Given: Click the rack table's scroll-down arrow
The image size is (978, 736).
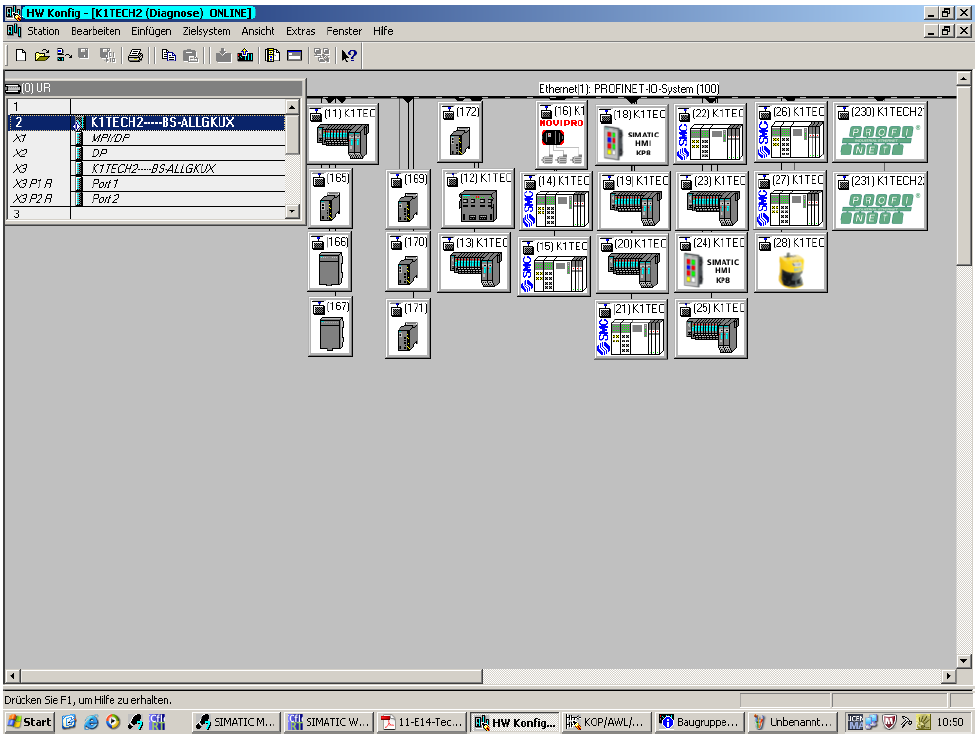Looking at the screenshot, I should (x=292, y=212).
